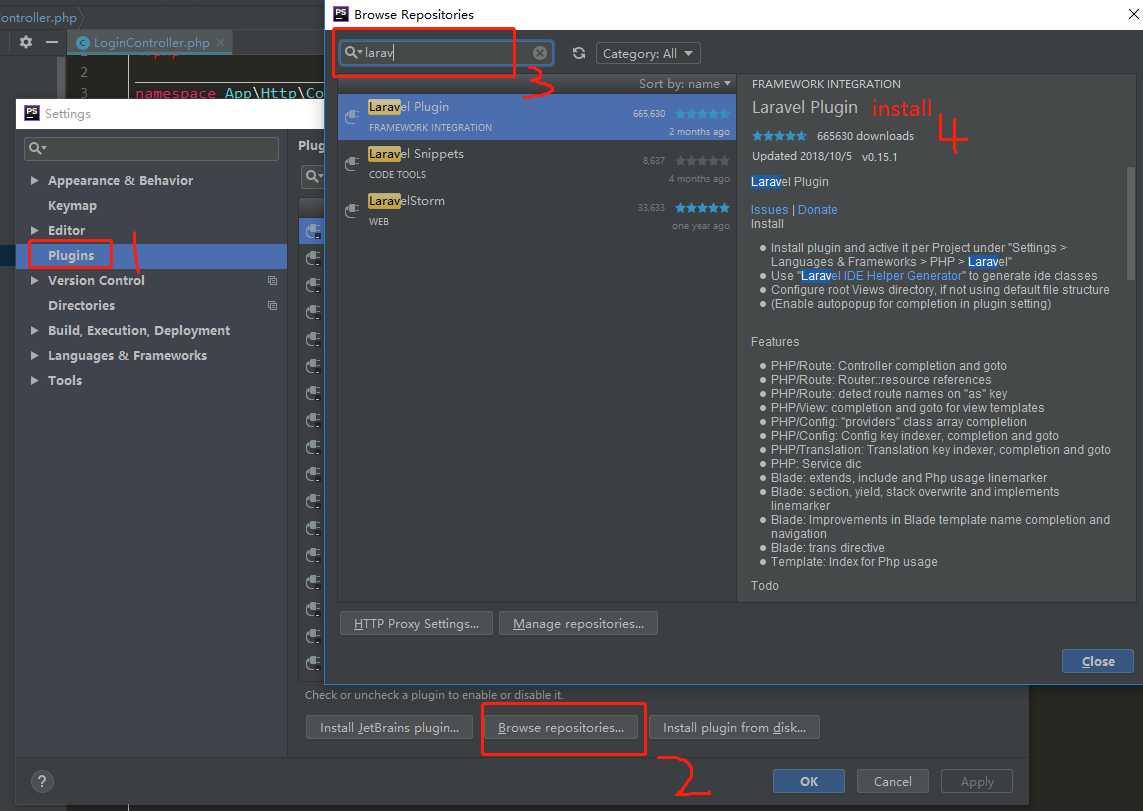Click the Browse repositories... button
This screenshot has height=811, width=1143.
coord(561,727)
